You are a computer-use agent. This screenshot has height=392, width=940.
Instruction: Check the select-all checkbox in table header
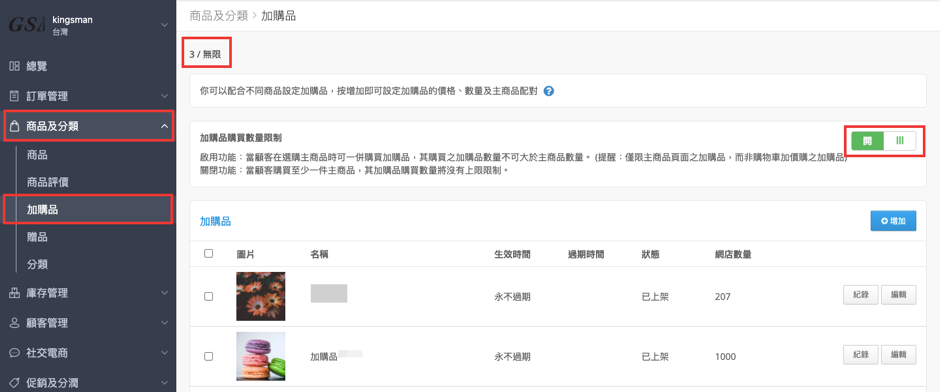[209, 254]
